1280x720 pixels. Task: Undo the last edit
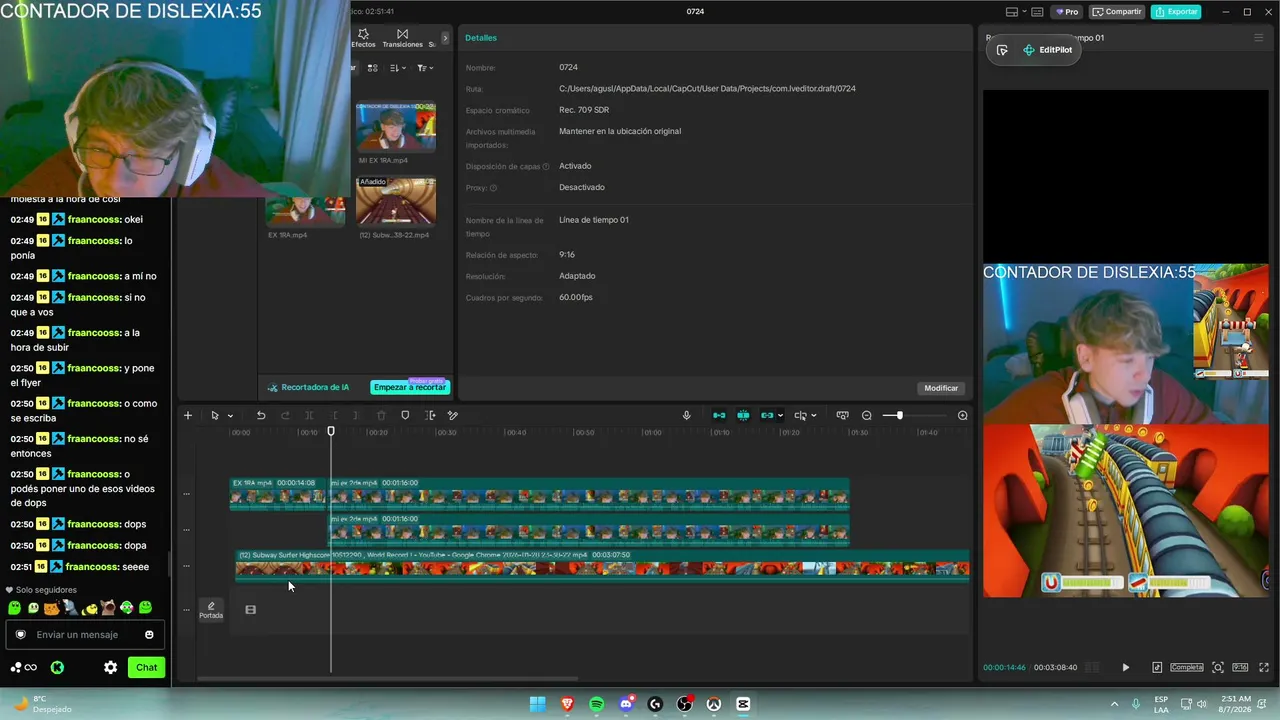tap(261, 415)
